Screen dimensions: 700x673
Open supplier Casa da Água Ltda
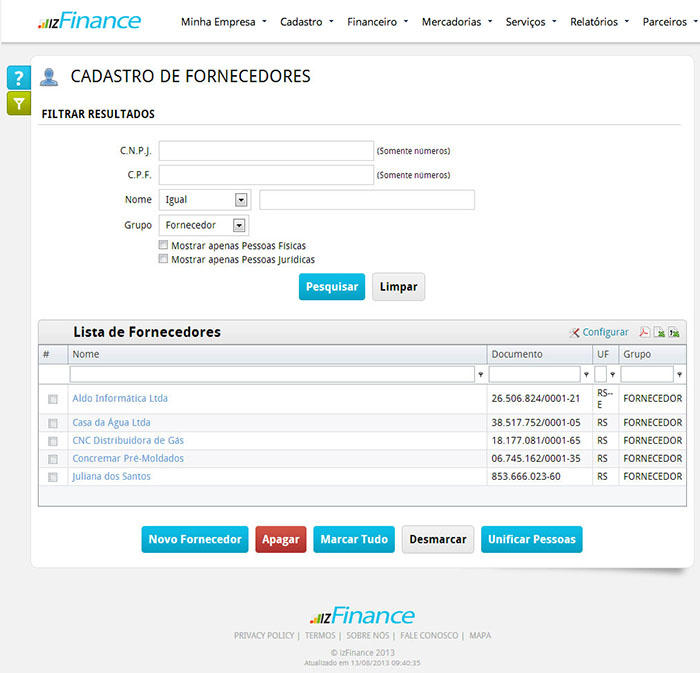coord(111,422)
